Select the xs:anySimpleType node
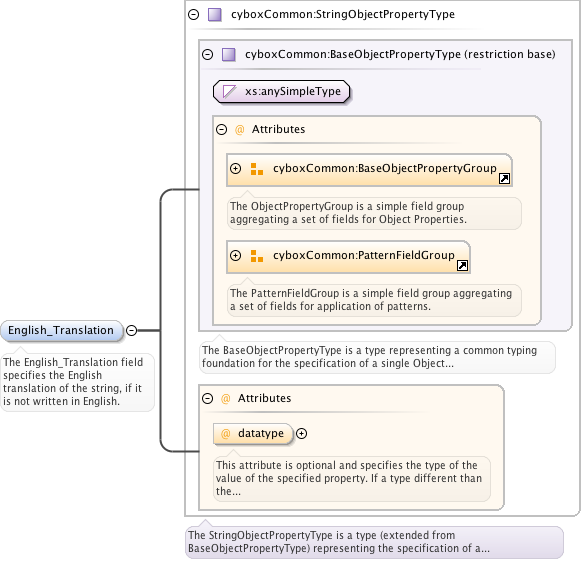The height and width of the screenshot is (562, 582). coord(282,91)
